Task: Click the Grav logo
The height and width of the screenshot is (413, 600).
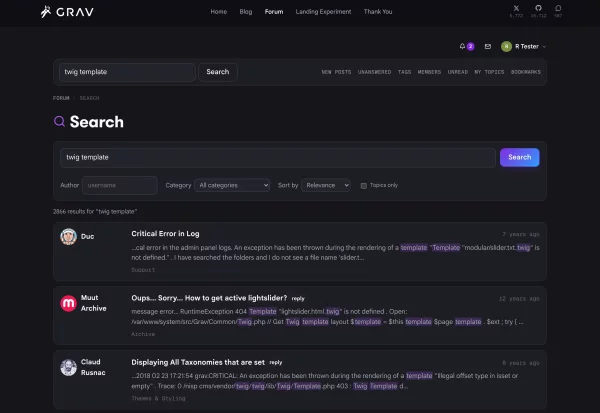Action: 67,12
